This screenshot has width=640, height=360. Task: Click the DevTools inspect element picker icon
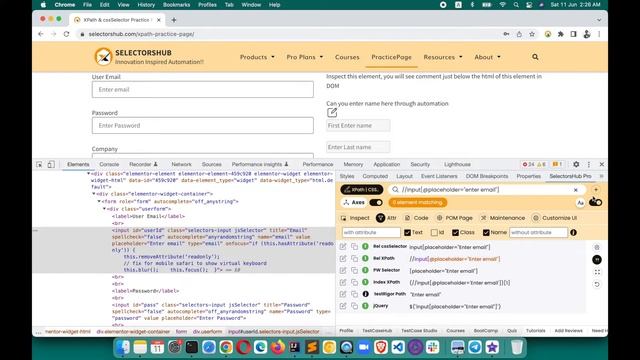[39, 164]
